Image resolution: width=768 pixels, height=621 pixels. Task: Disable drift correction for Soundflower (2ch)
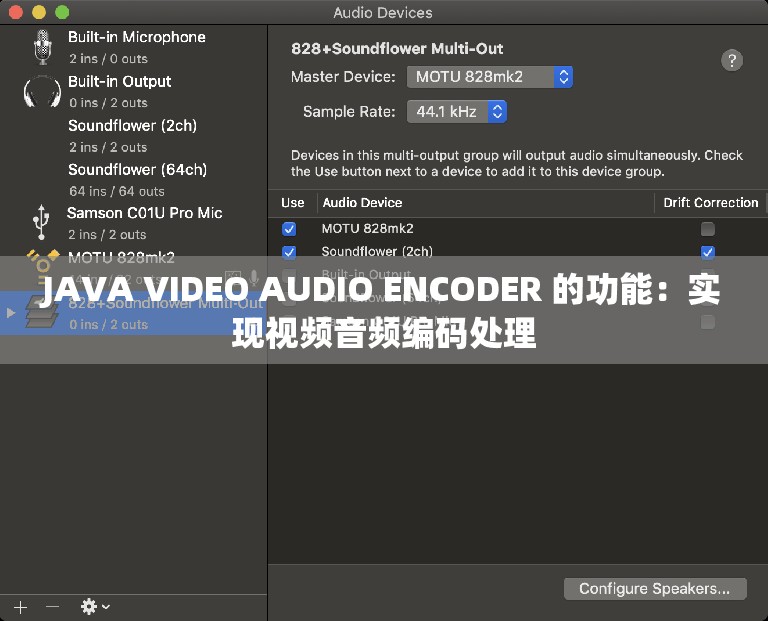707,252
